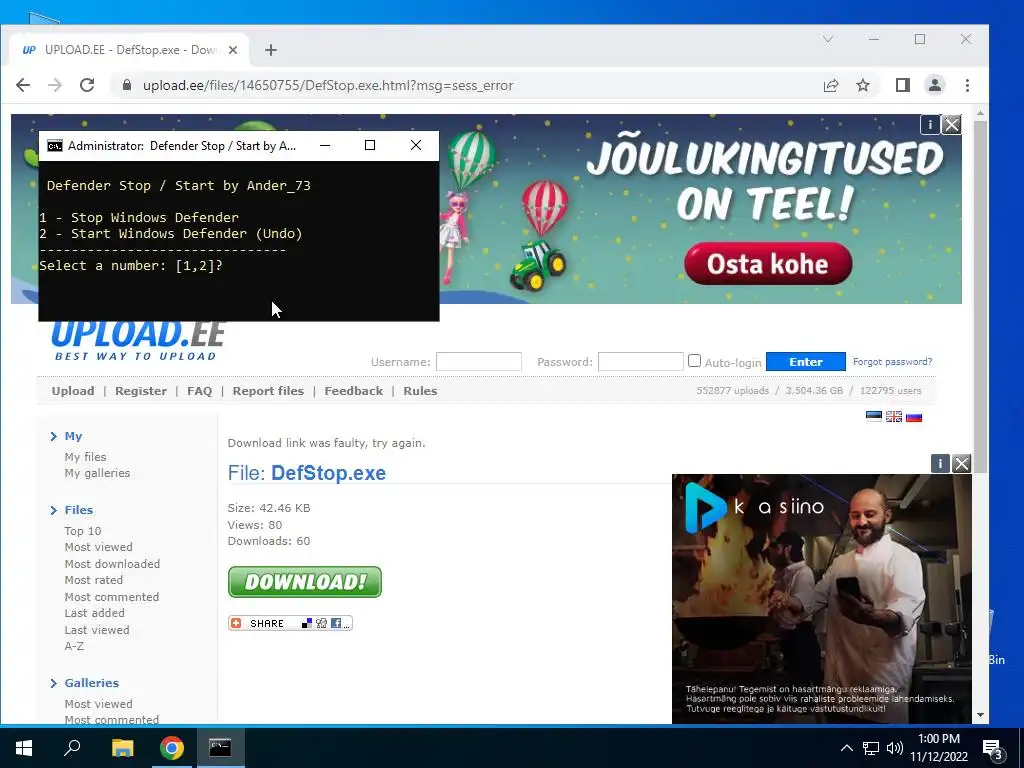Close the top banner advertisement
This screenshot has height=768, width=1024.
952,125
